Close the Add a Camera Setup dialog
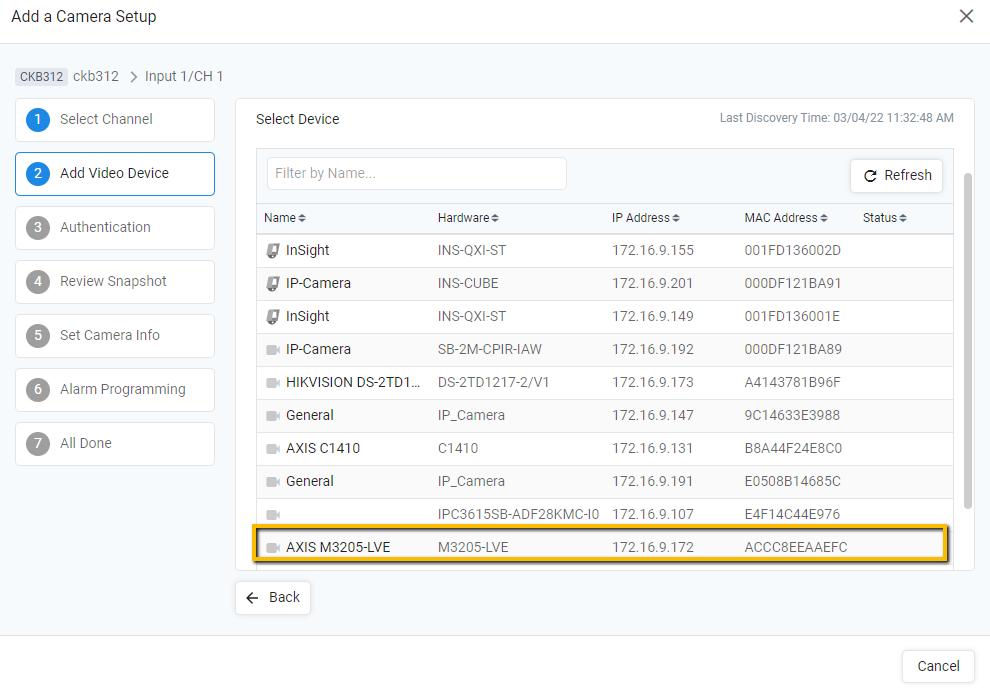The width and height of the screenshot is (990, 693). 966,16
